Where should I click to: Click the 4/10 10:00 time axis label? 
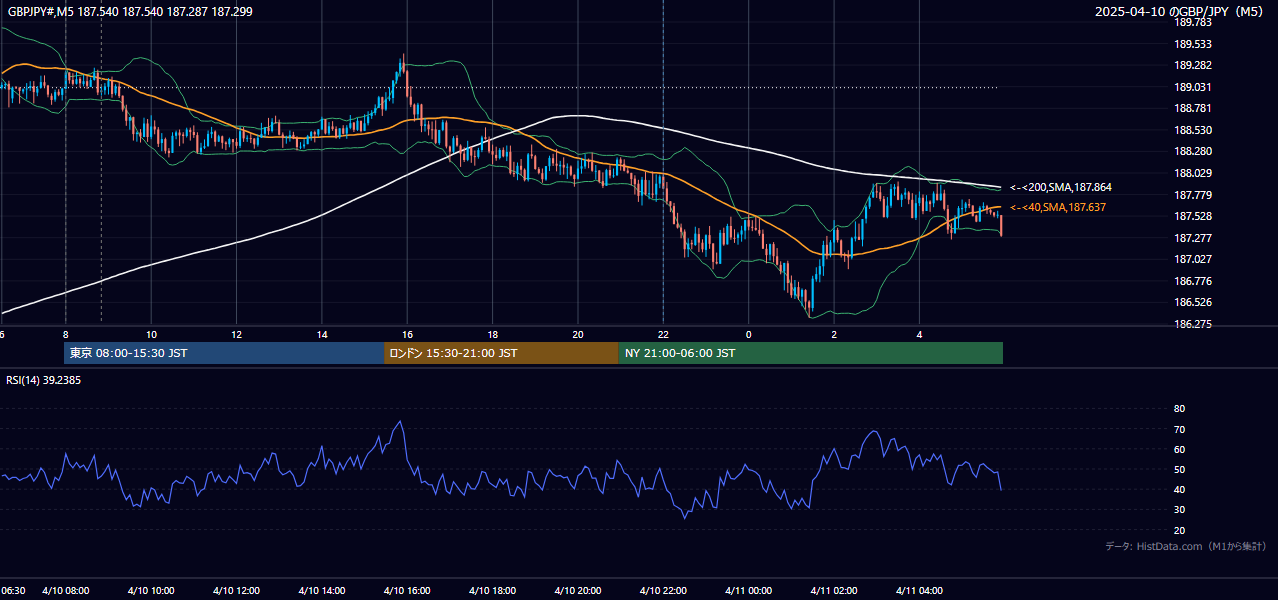(x=151, y=591)
